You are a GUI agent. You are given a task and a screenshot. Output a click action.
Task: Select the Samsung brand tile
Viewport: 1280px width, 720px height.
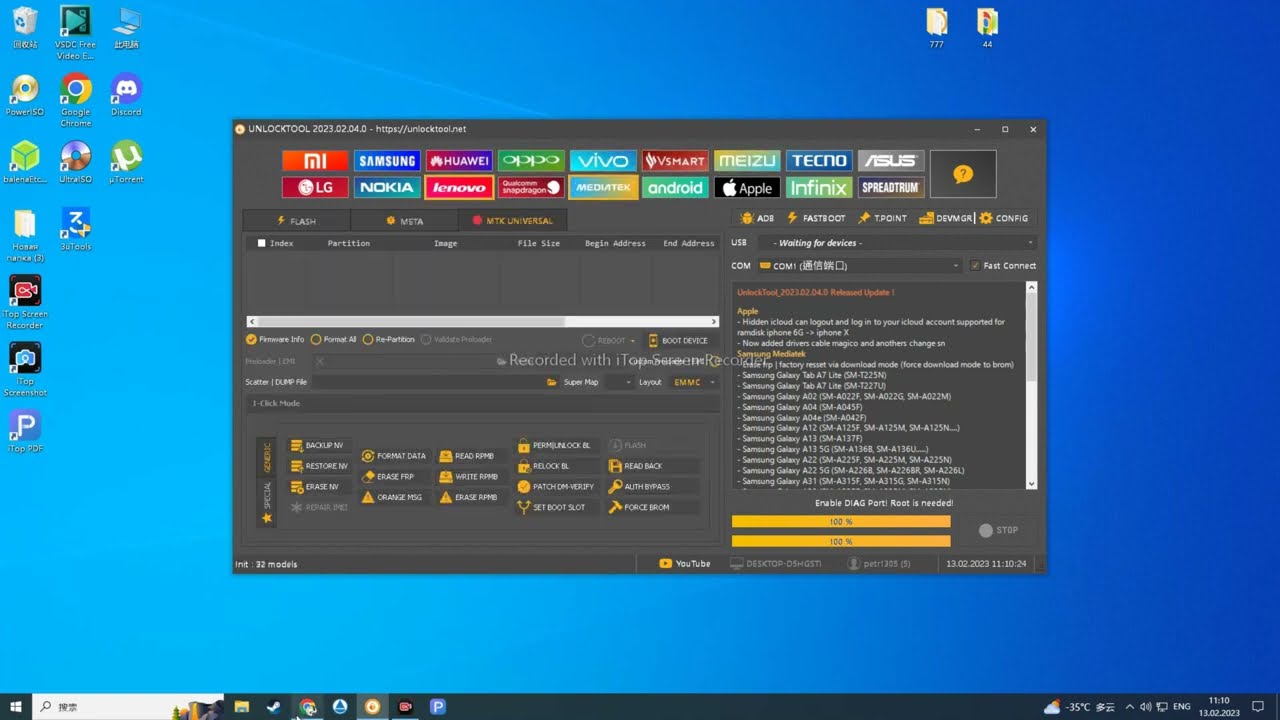pyautogui.click(x=387, y=161)
